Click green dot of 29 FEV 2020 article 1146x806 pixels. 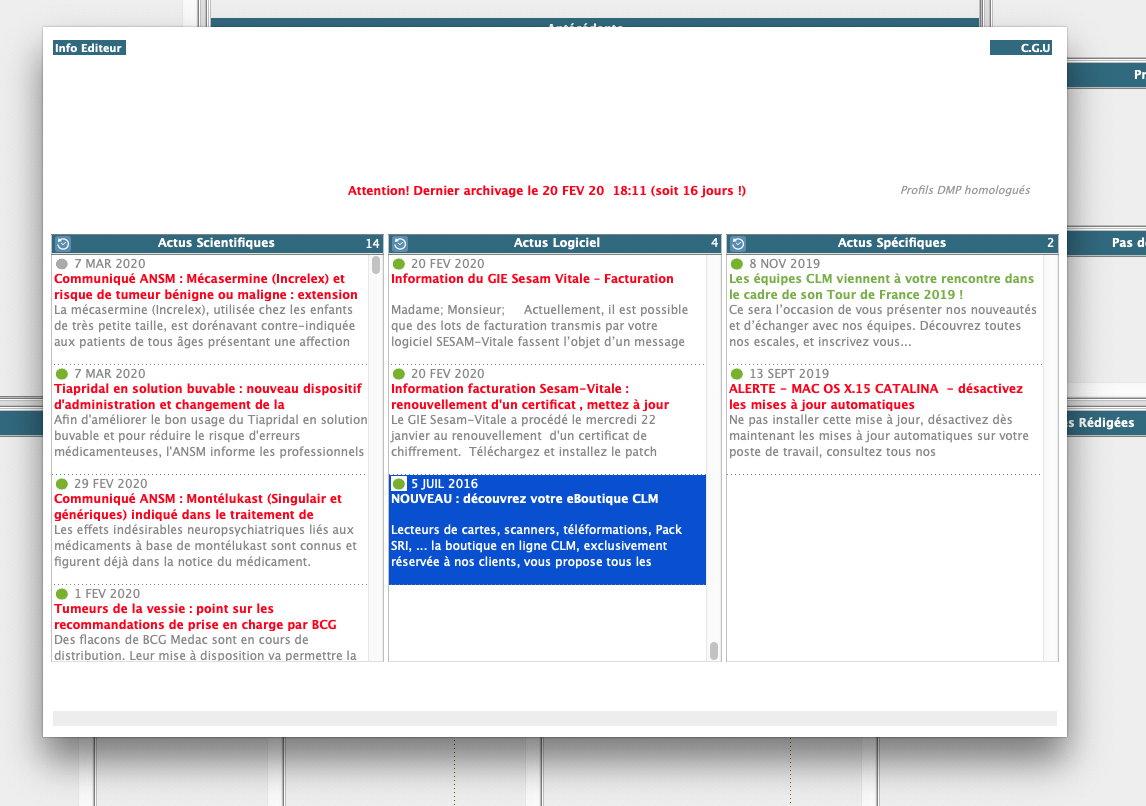point(62,484)
